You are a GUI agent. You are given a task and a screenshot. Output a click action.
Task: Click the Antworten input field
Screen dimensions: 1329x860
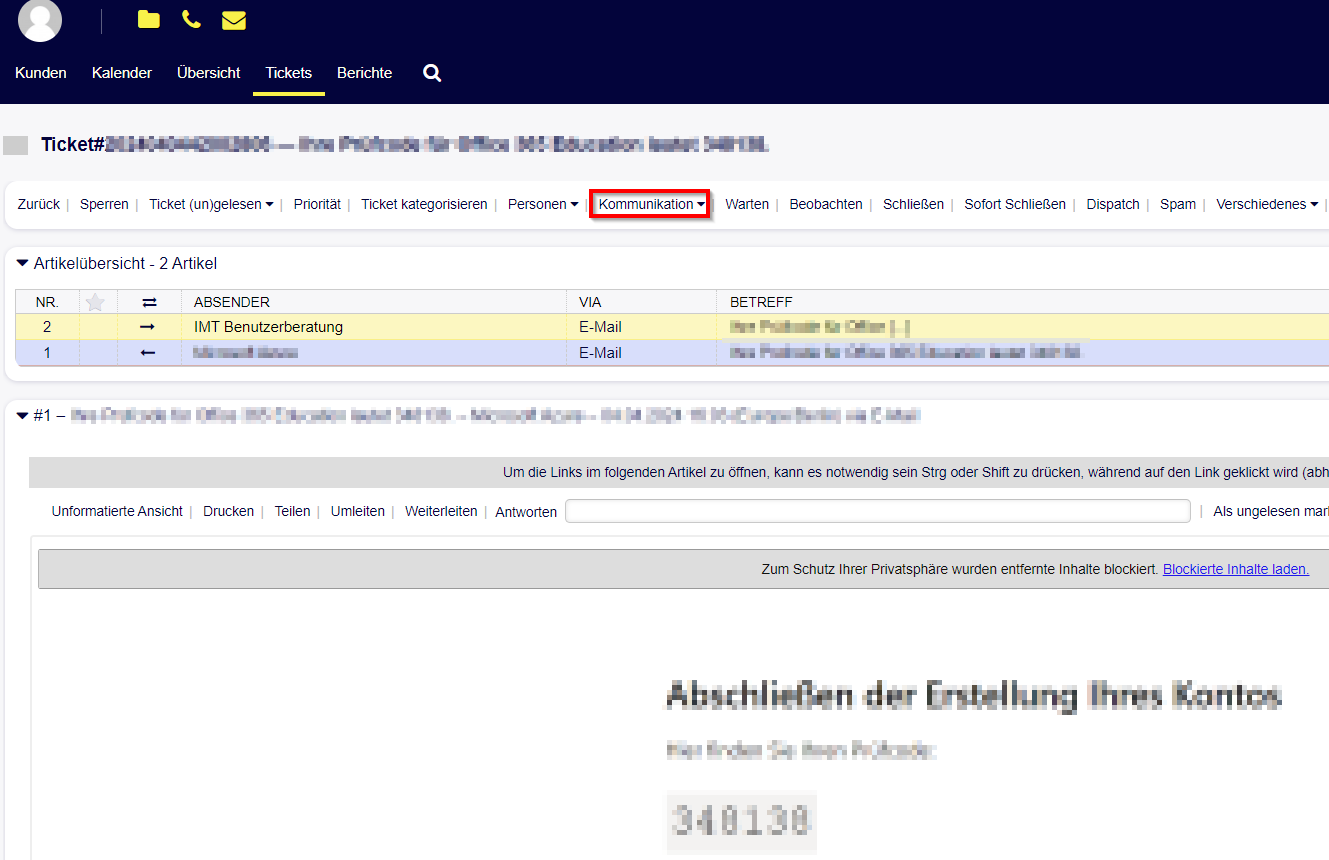pos(878,511)
